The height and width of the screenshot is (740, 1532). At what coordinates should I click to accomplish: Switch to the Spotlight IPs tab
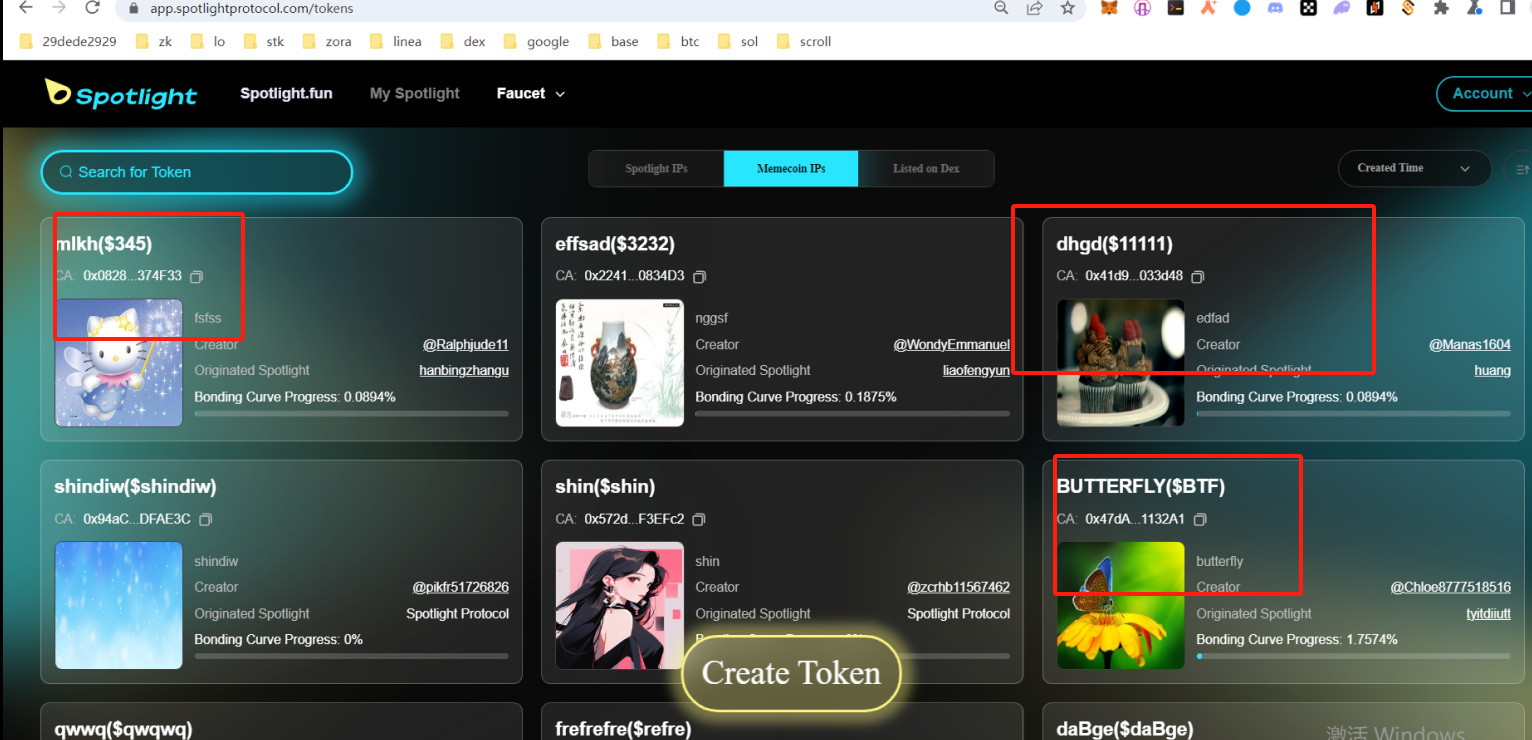656,168
